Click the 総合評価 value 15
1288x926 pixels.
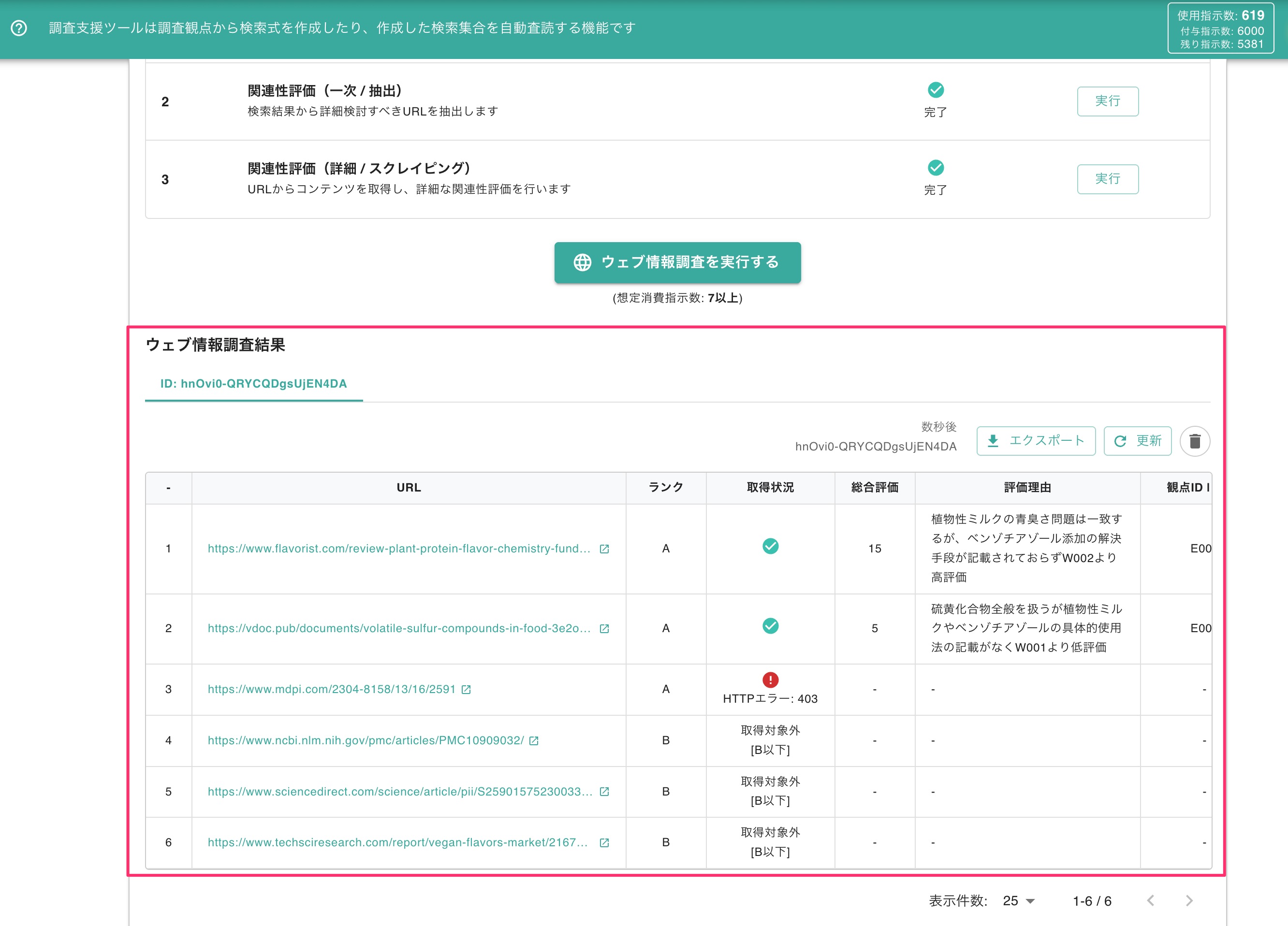coord(875,549)
